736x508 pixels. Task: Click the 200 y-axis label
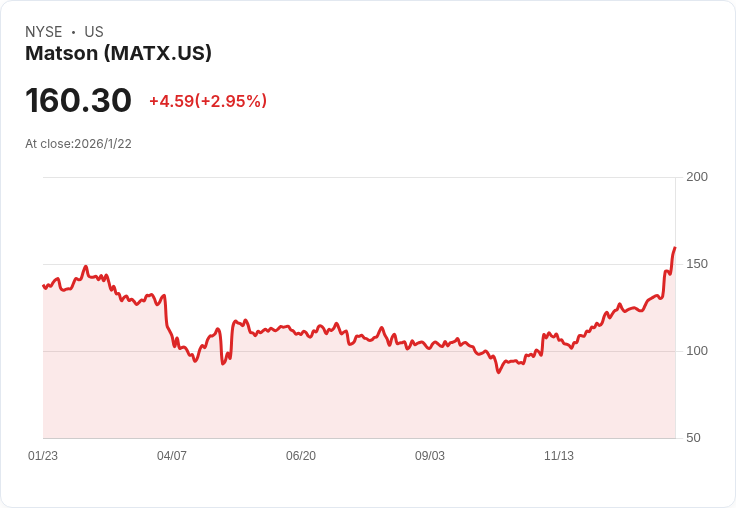tap(697, 177)
